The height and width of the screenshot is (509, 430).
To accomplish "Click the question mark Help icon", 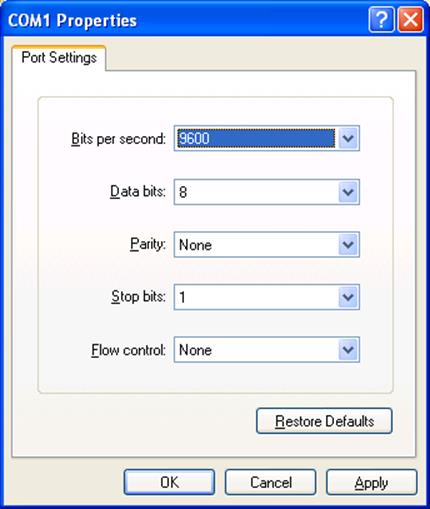I will [381, 20].
